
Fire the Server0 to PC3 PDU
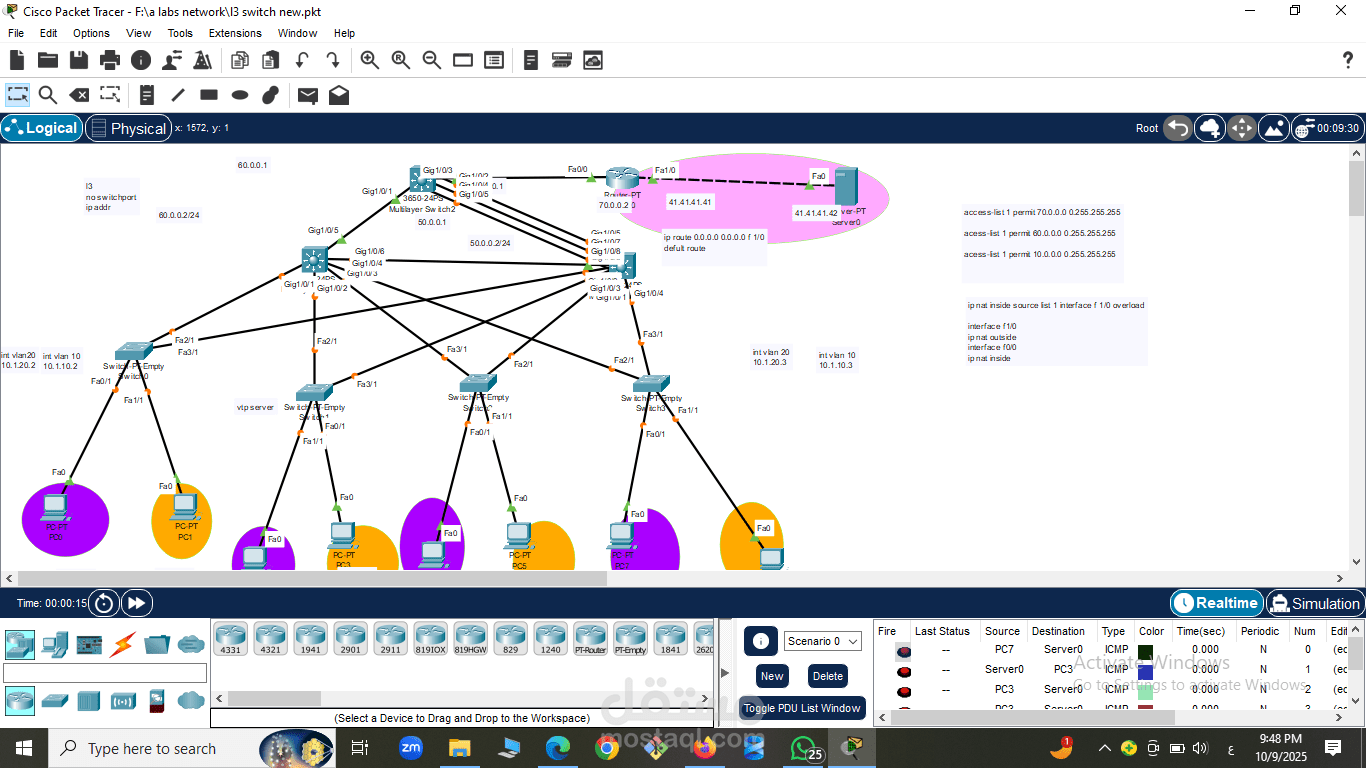904,671
